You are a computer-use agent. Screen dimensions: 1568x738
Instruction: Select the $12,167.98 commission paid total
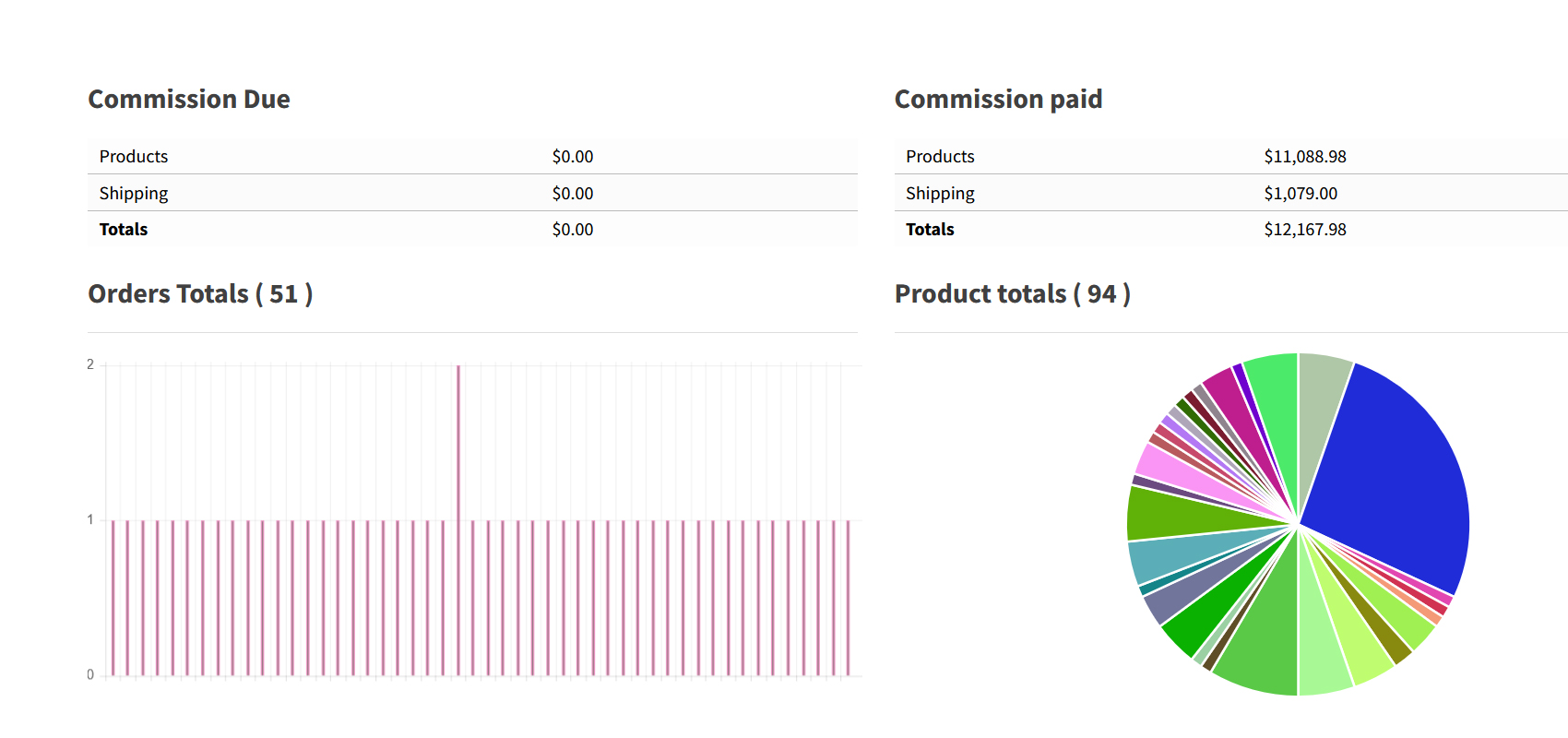(x=1304, y=230)
